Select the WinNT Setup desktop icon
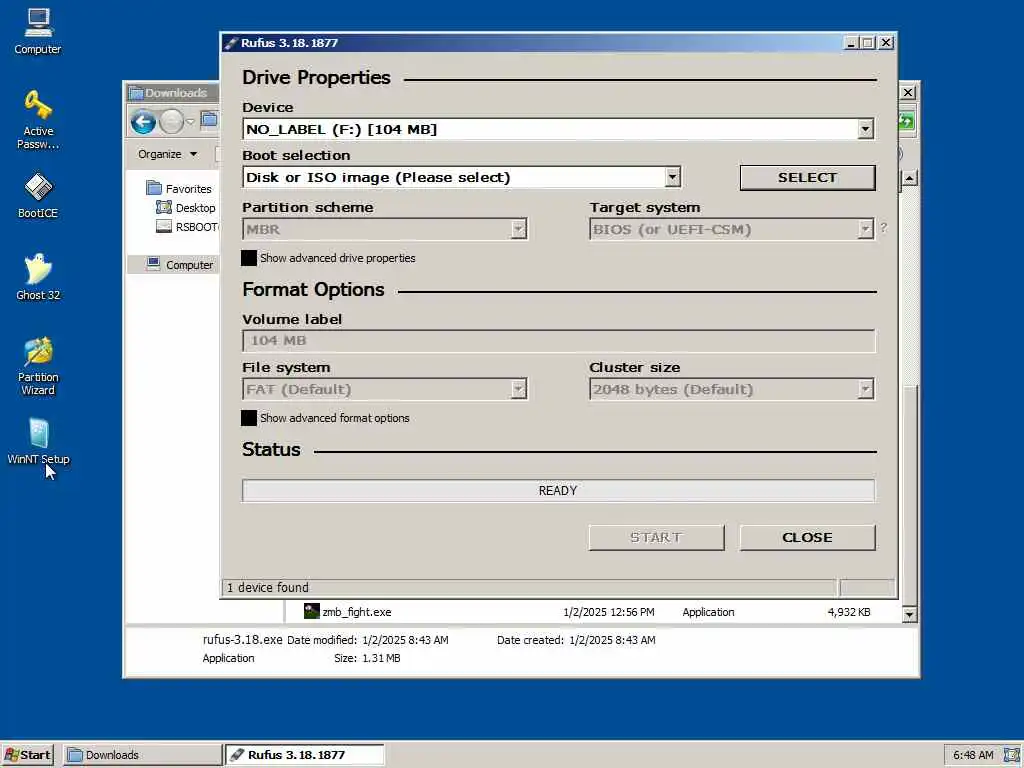The image size is (1024, 768). [38, 441]
